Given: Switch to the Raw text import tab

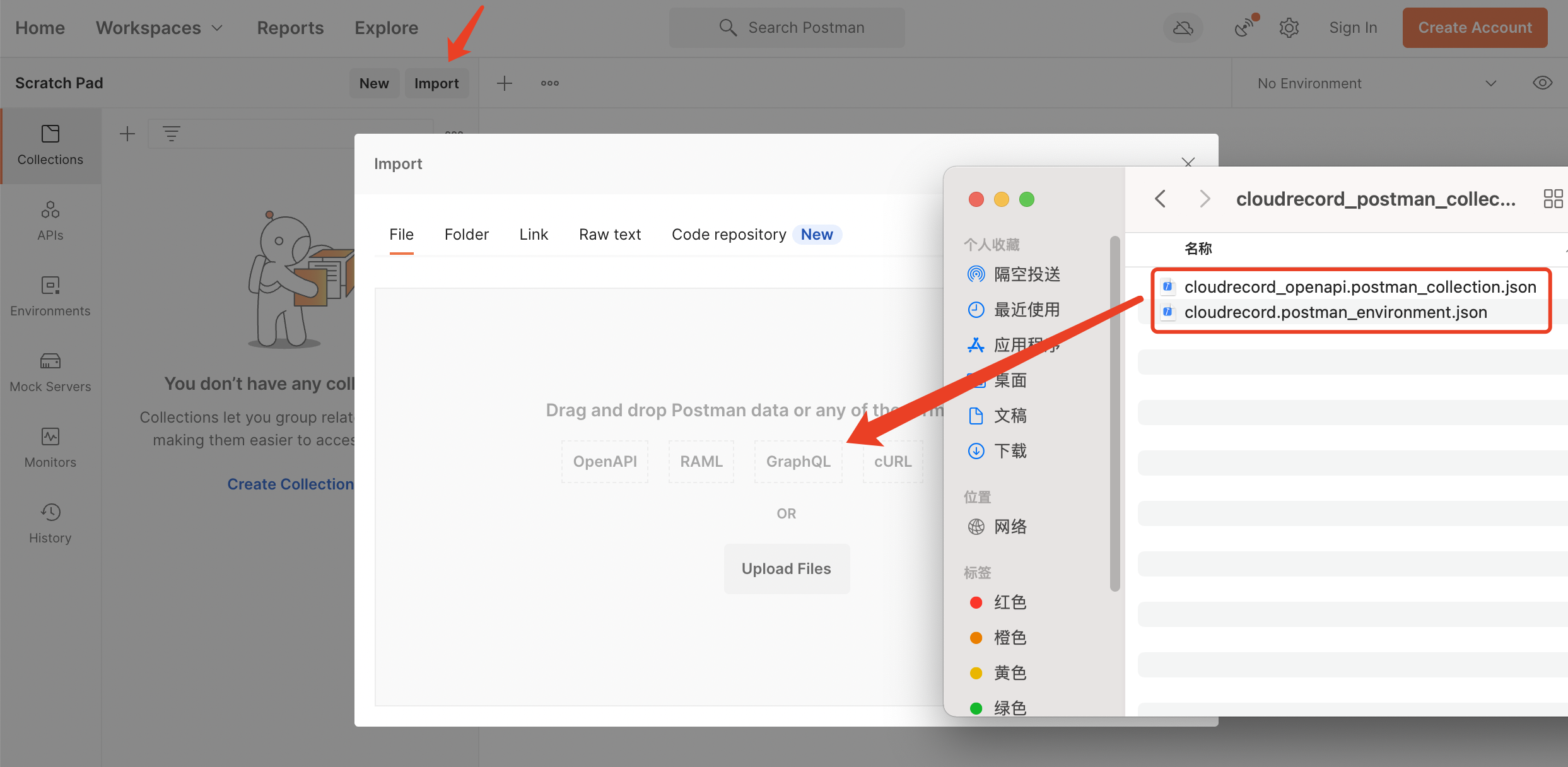Looking at the screenshot, I should pos(610,235).
